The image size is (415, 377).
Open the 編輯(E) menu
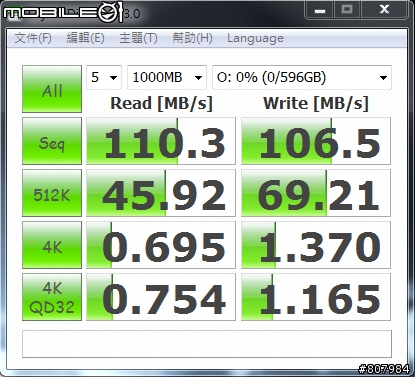(86, 38)
